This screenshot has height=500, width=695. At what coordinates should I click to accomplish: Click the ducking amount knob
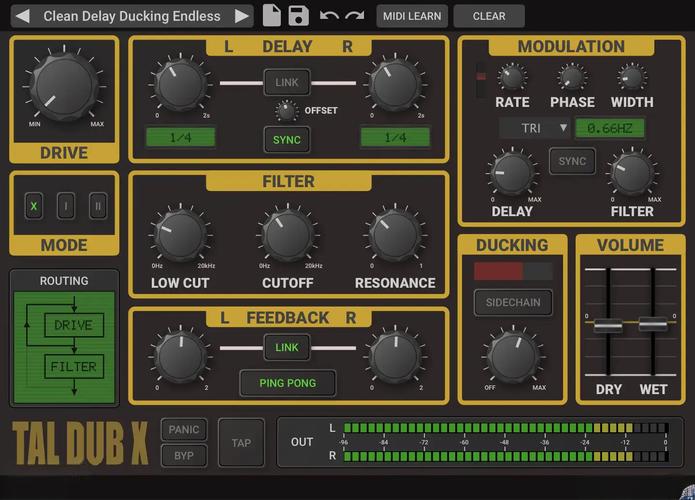[513, 357]
